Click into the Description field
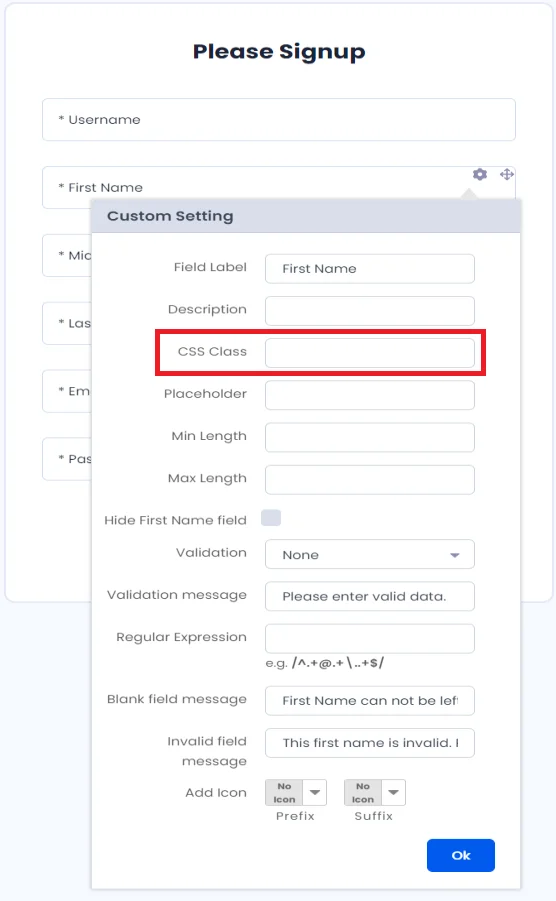The height and width of the screenshot is (901, 556). 370,311
